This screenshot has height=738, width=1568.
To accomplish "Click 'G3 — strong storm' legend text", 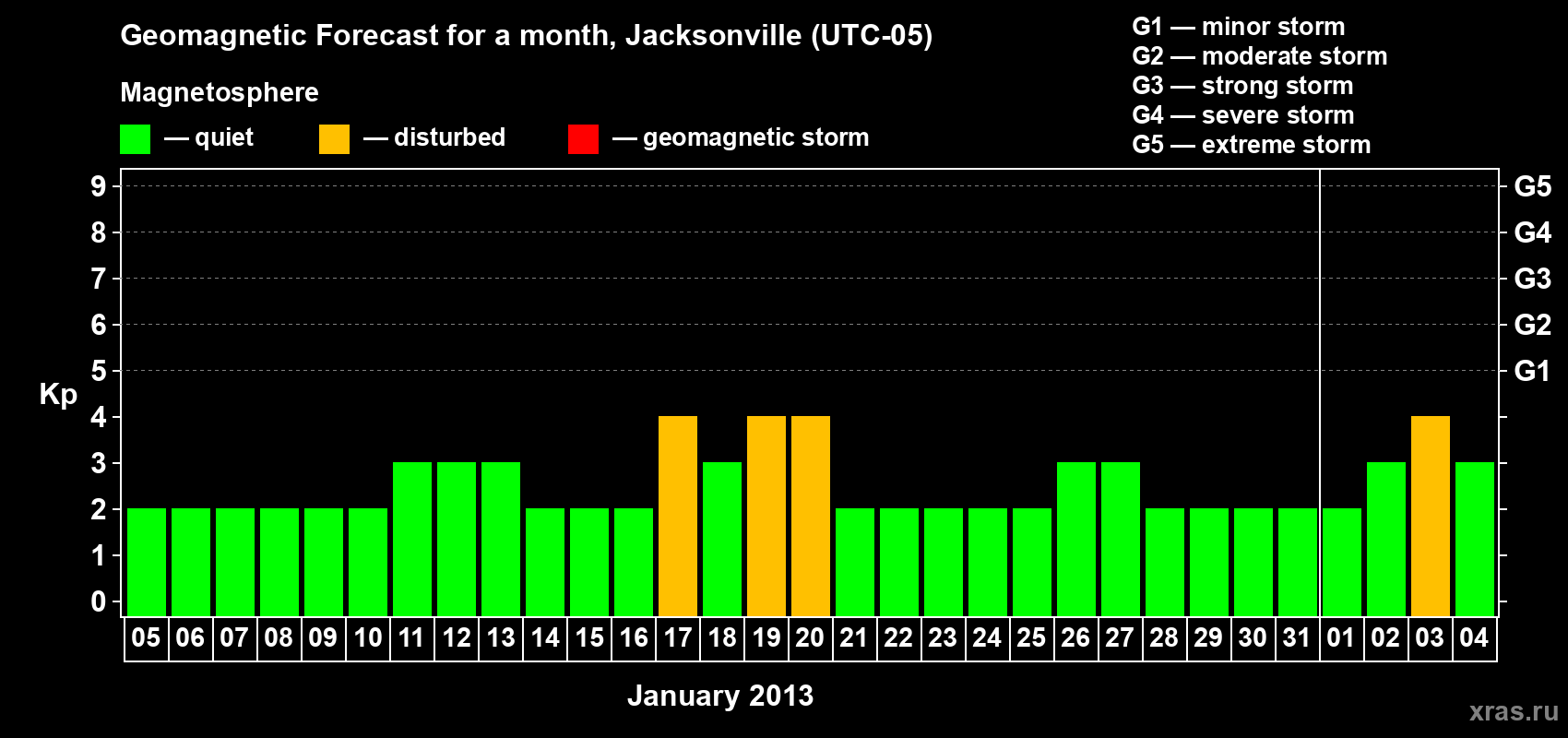I will 1242,86.
